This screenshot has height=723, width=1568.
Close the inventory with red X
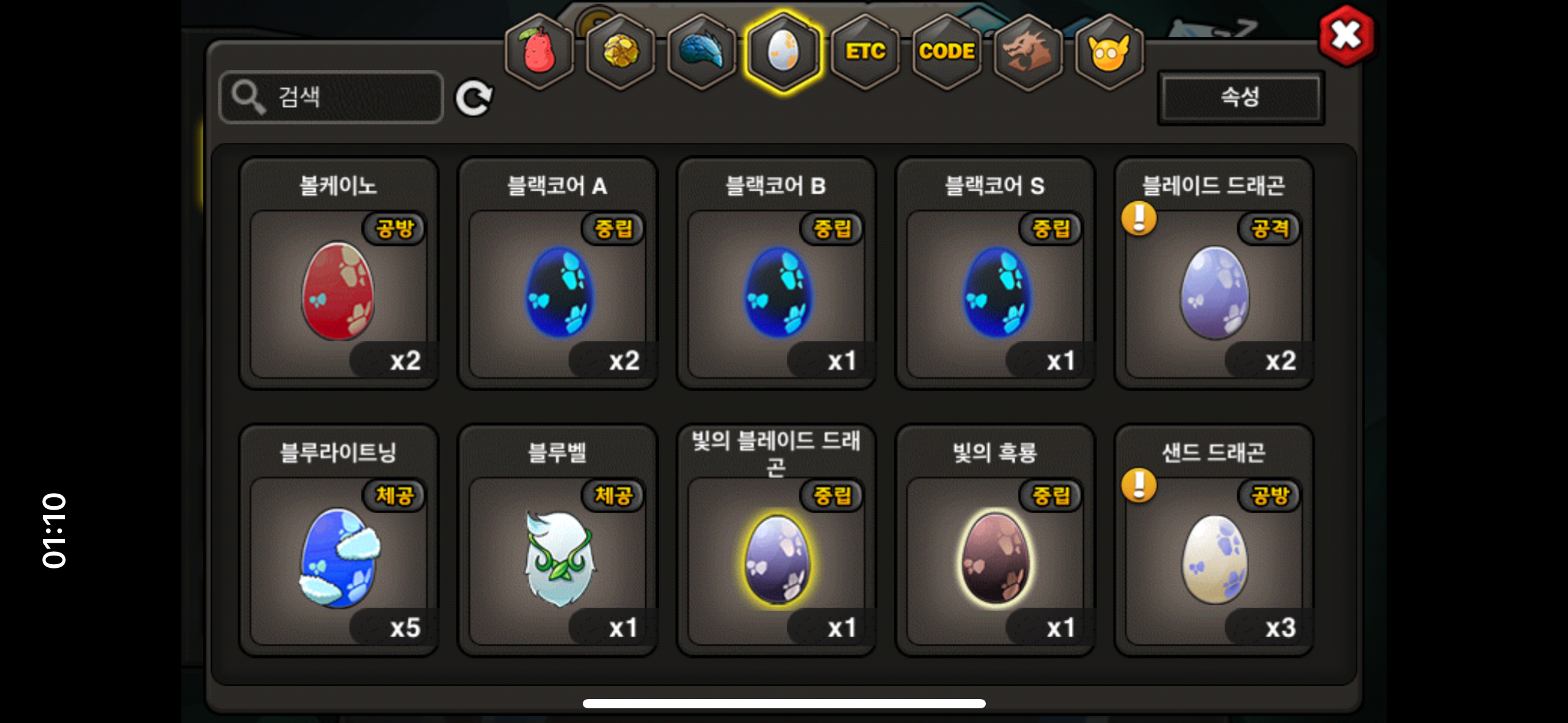pyautogui.click(x=1347, y=36)
